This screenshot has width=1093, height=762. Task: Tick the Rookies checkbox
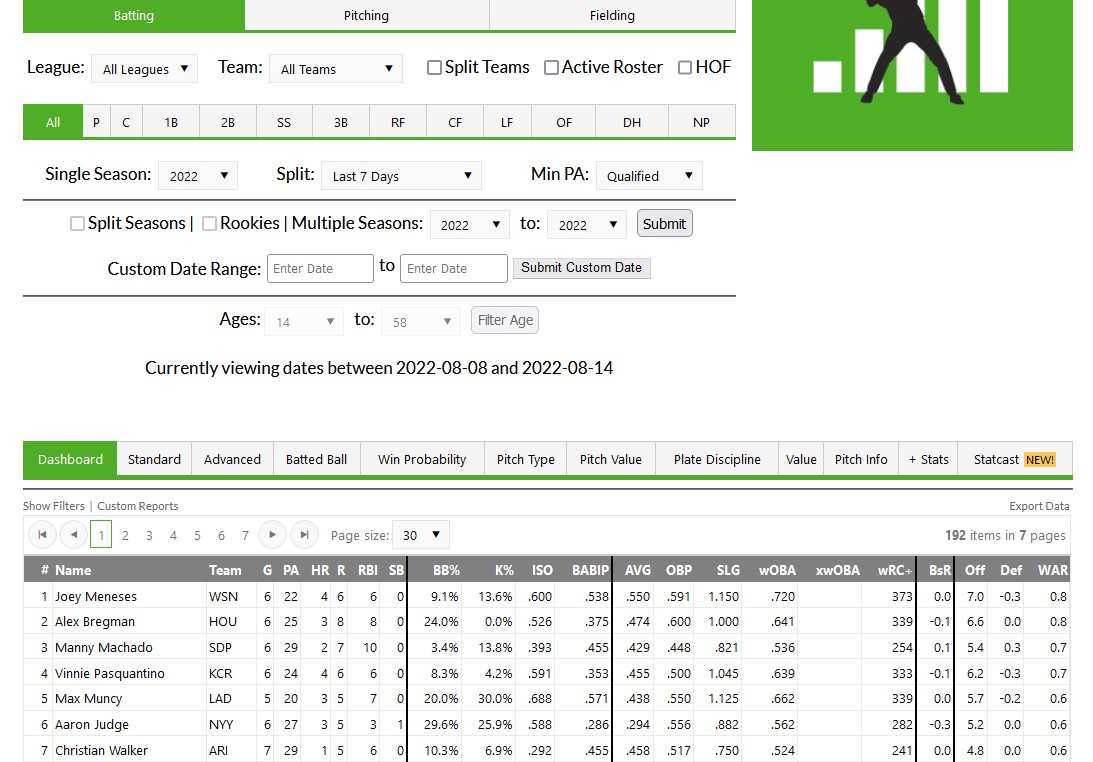click(209, 224)
